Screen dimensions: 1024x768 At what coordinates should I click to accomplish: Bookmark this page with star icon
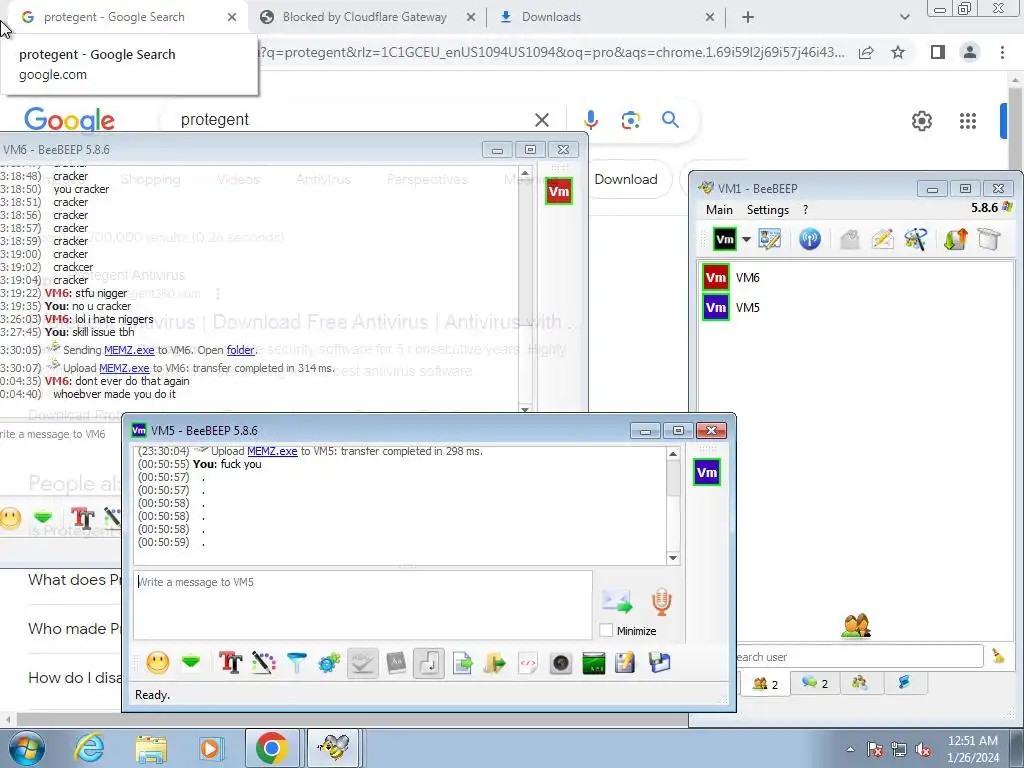[898, 52]
